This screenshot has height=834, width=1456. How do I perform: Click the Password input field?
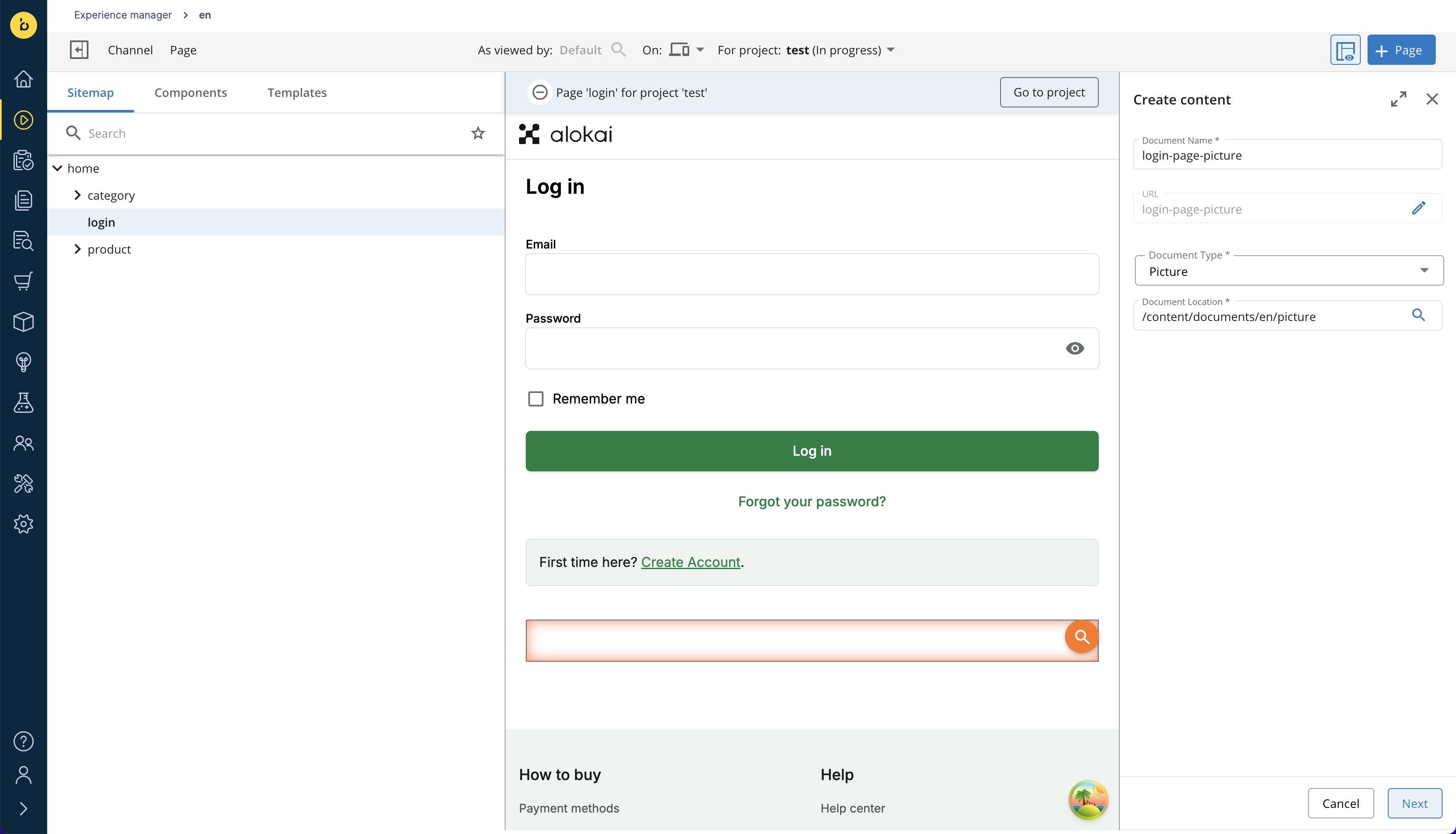811,348
